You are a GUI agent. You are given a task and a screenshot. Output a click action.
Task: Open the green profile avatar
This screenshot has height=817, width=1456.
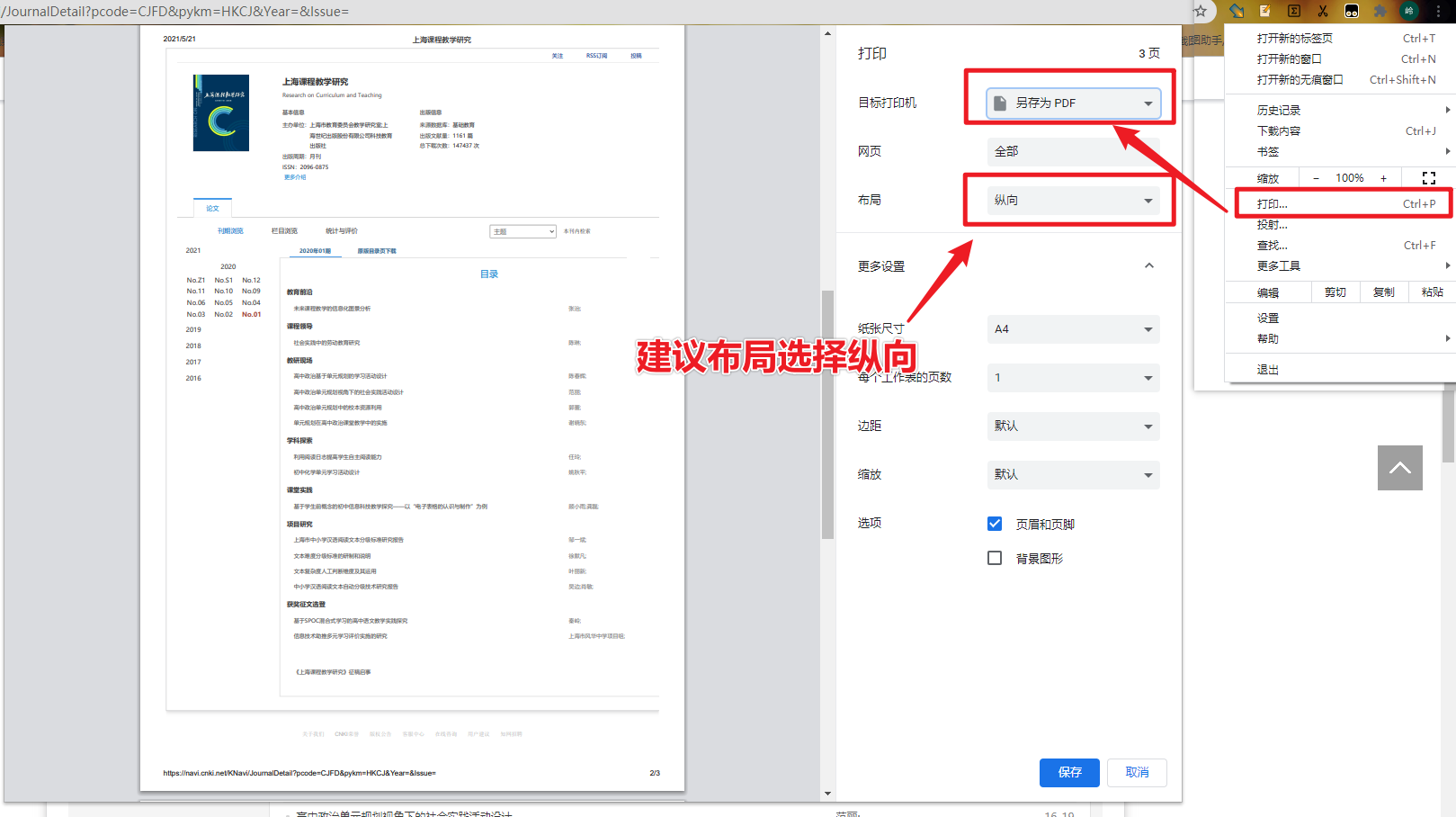(1409, 11)
